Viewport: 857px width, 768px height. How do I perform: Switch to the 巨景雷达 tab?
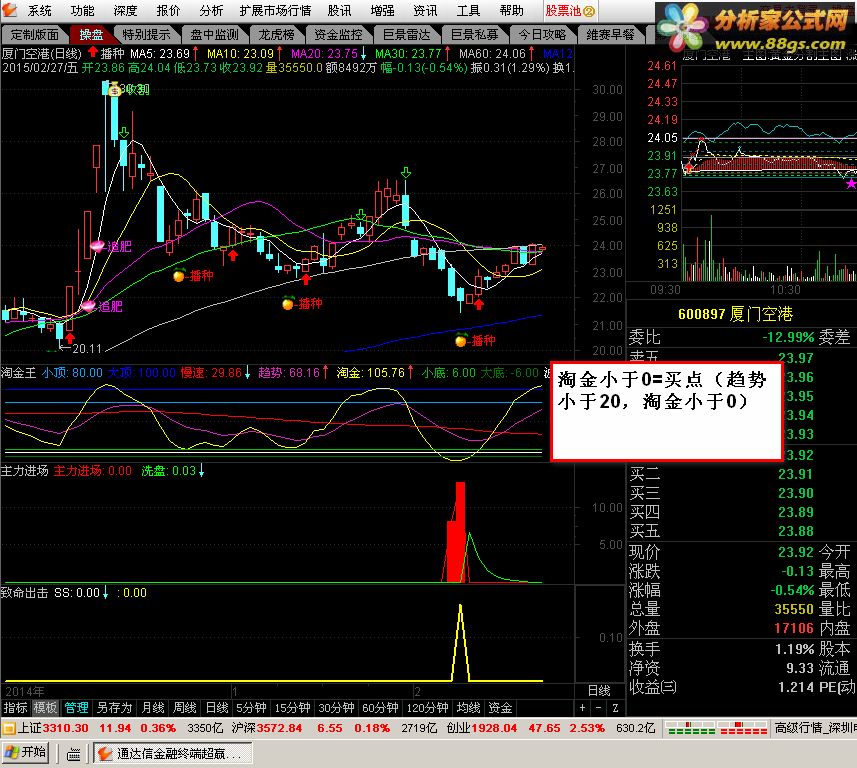[407, 34]
